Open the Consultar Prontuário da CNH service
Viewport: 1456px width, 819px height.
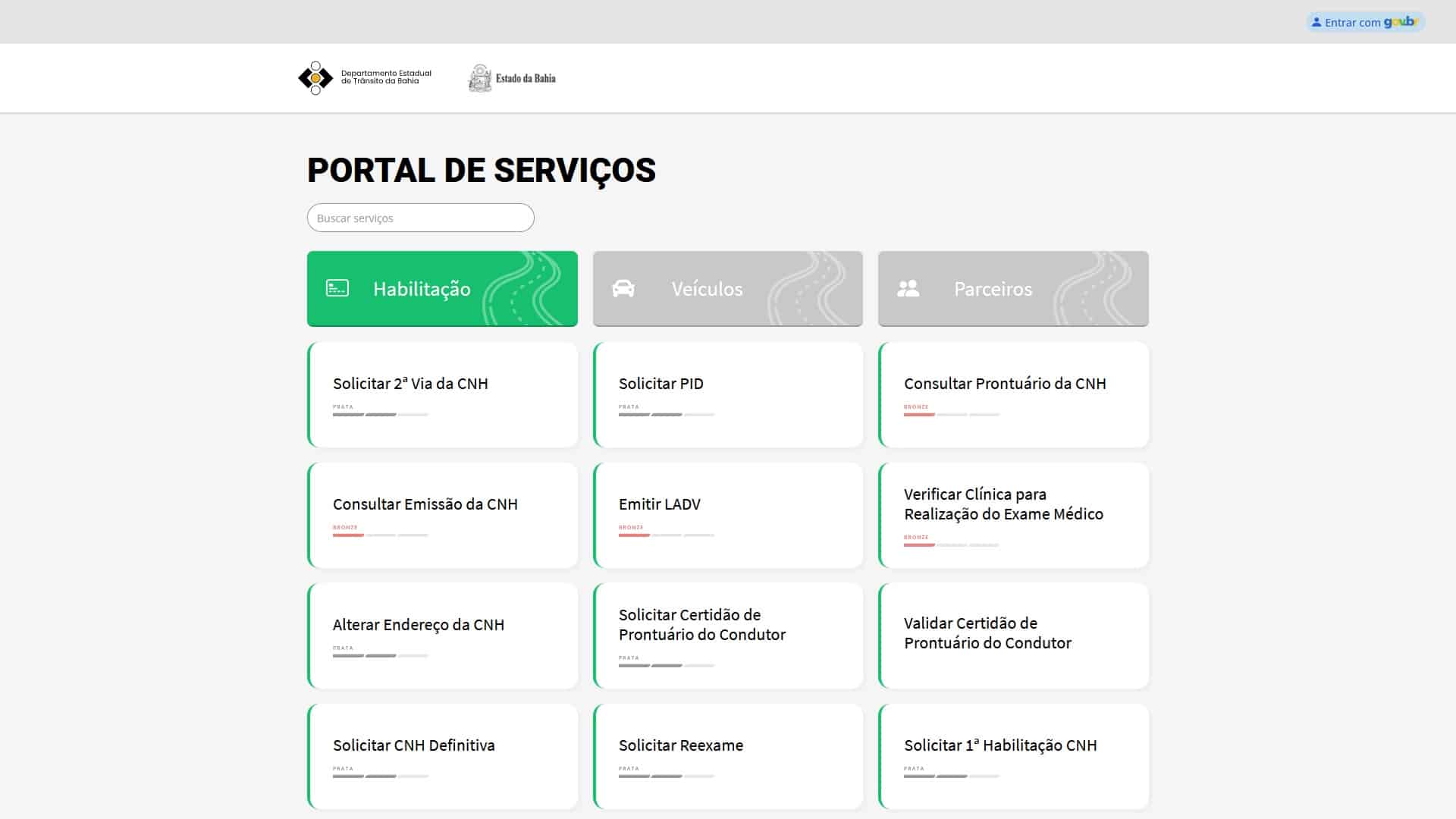(1014, 394)
